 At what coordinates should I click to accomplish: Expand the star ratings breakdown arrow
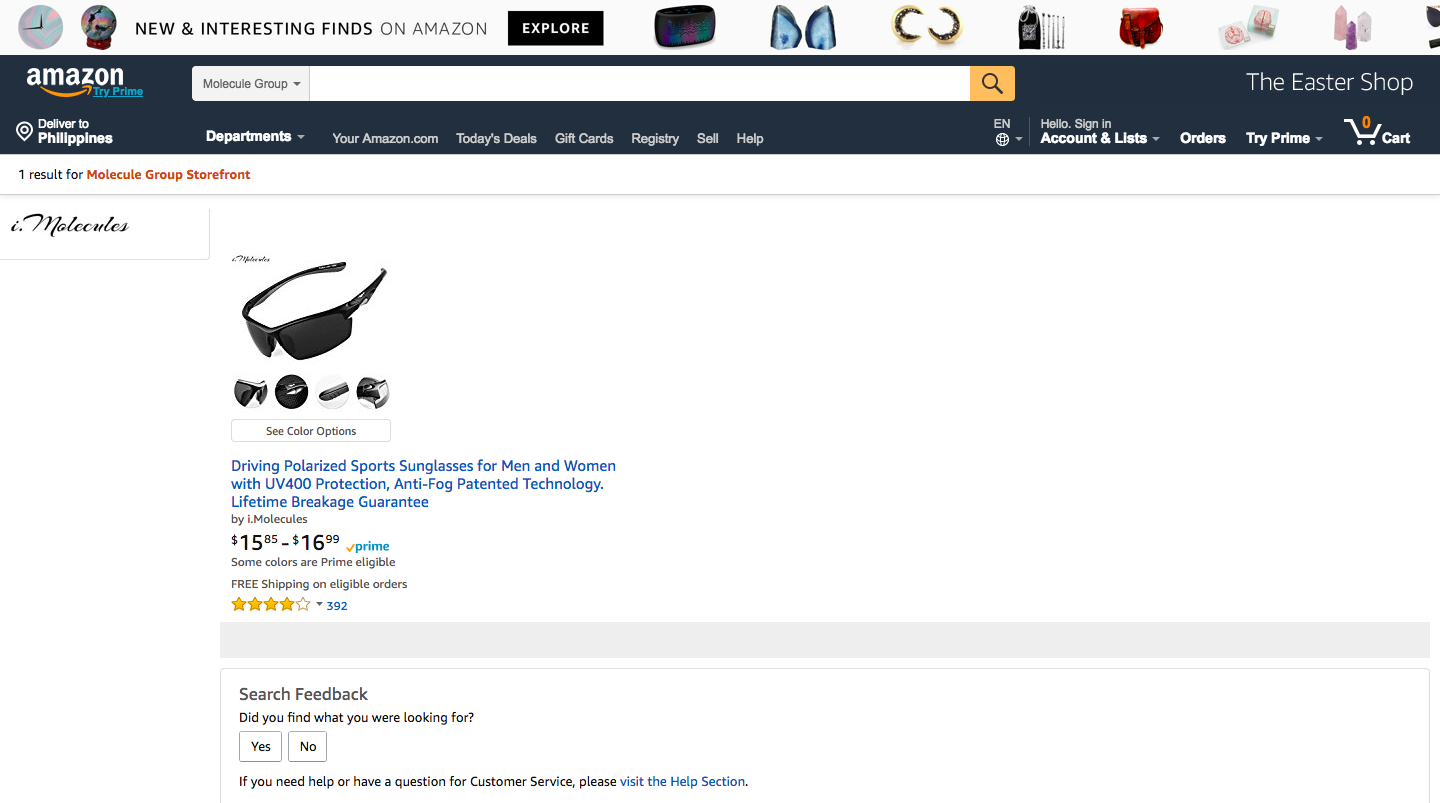tap(319, 604)
